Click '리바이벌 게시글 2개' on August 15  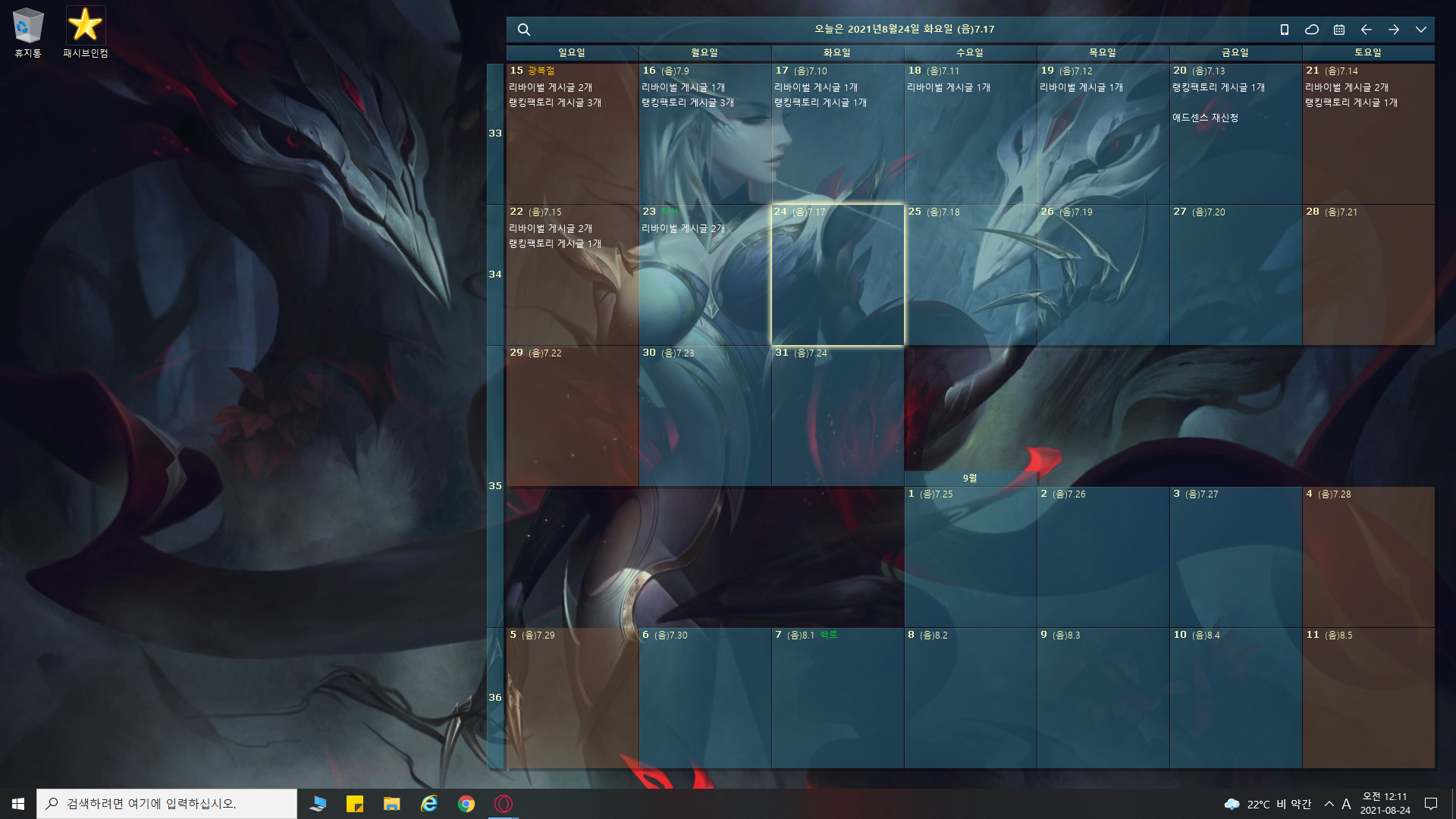[551, 87]
